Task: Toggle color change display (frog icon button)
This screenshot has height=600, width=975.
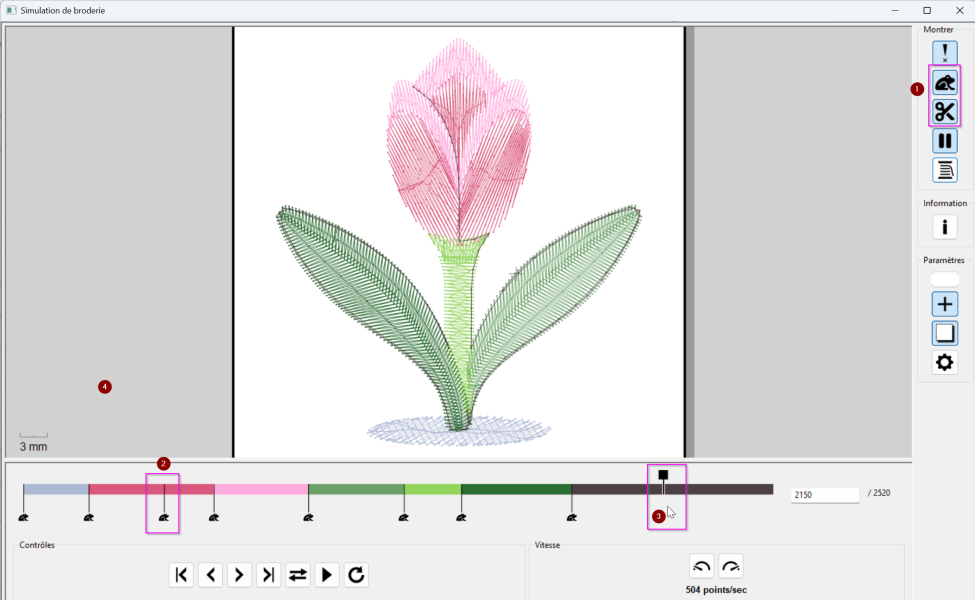Action: click(x=945, y=82)
